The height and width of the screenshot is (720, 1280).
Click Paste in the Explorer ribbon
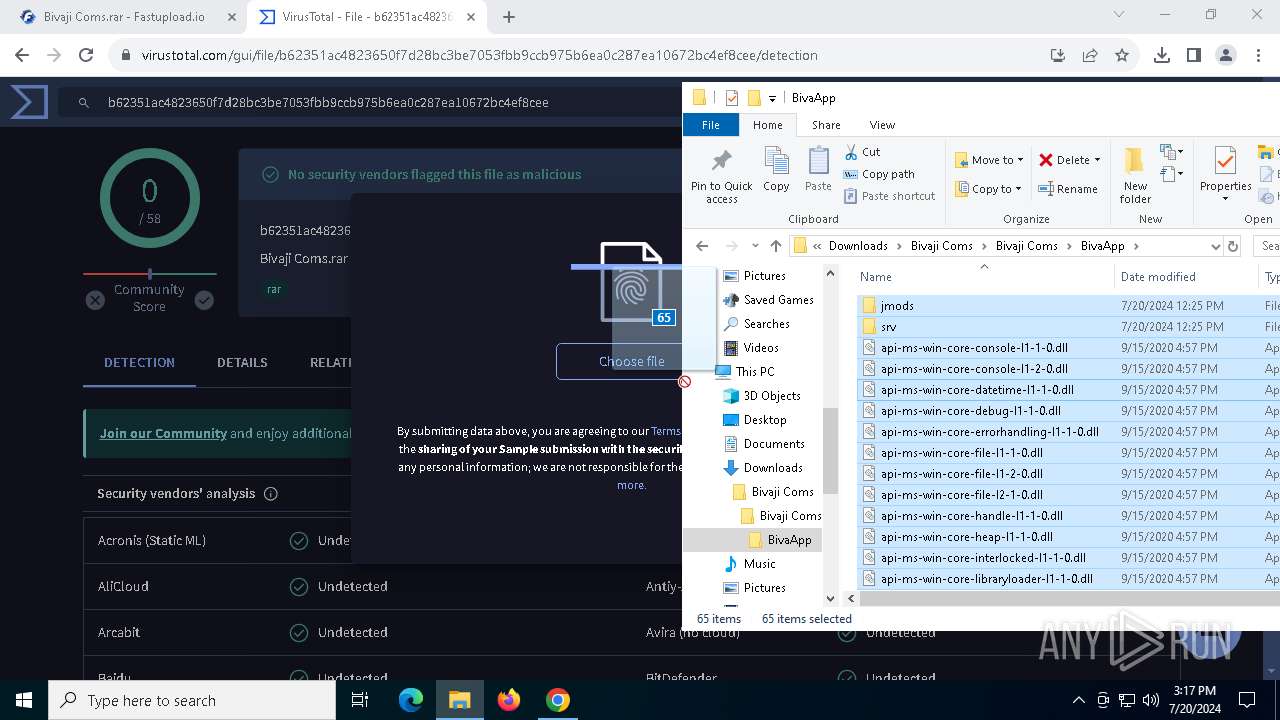coord(818,170)
